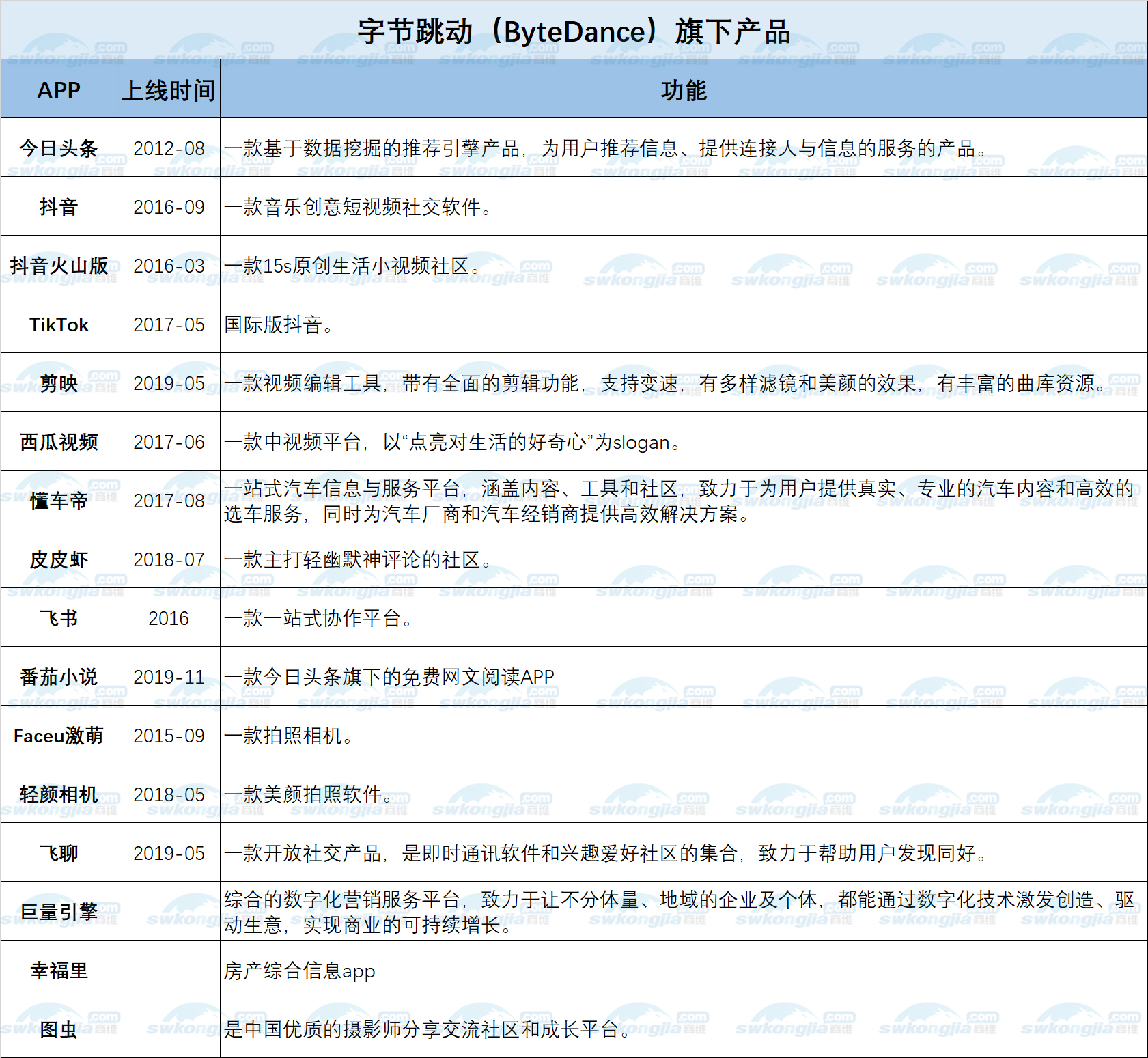
Task: Click the date cell 2018-05
Action: pyautogui.click(x=169, y=794)
